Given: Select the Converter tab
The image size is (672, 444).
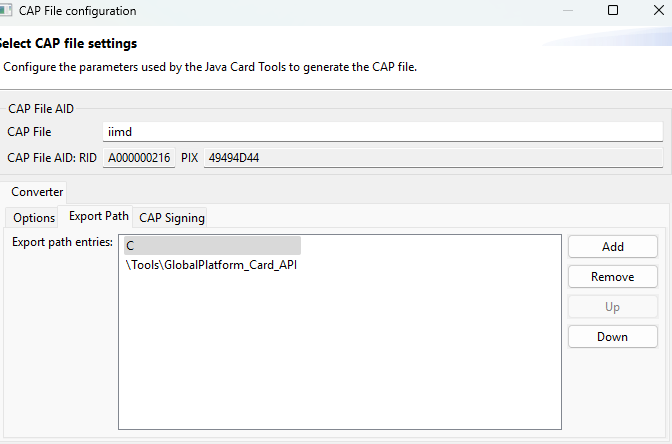Looking at the screenshot, I should 37,192.
